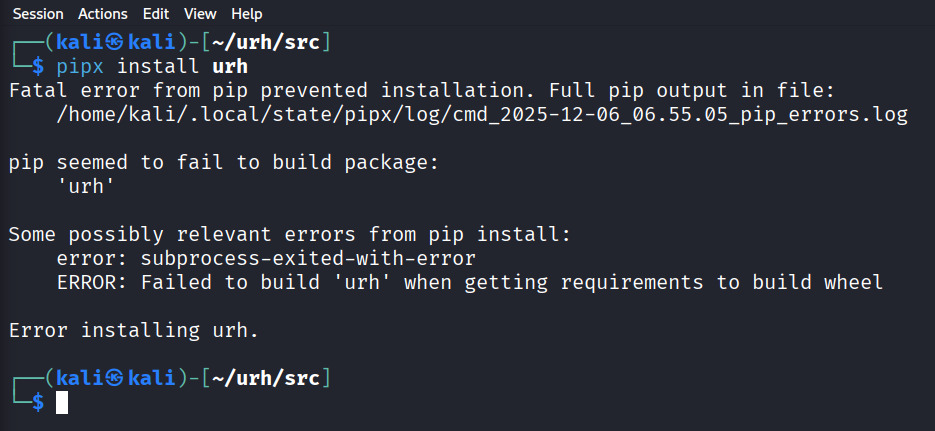The image size is (935, 431).
Task: Open the View menu
Action: (200, 14)
